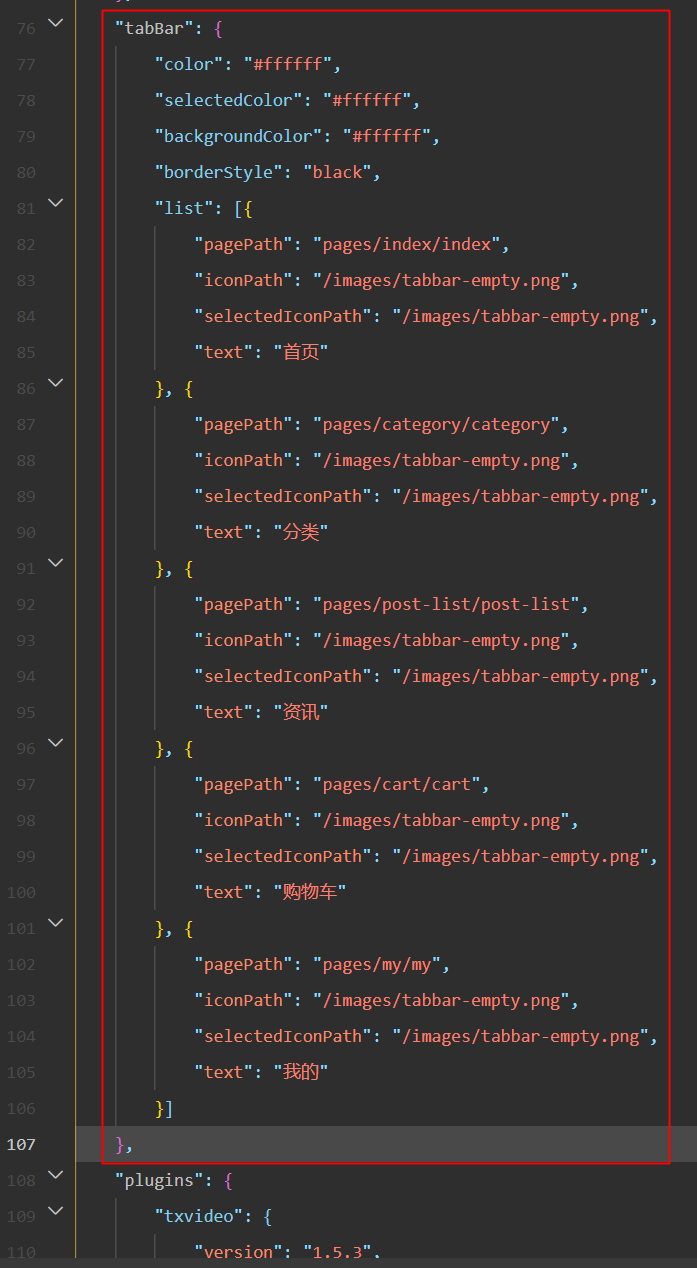Select line number 80 in the gutter
The height and width of the screenshot is (1268, 697).
[x=26, y=172]
